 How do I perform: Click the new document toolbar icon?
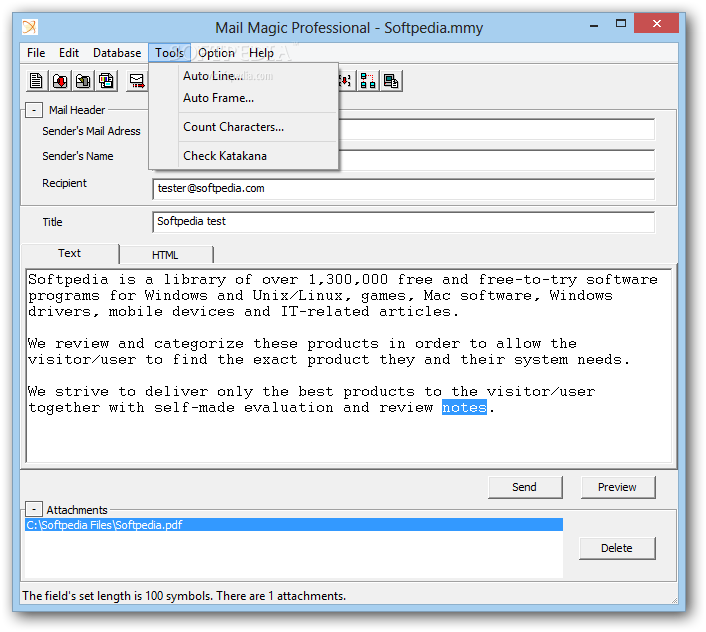coord(36,81)
